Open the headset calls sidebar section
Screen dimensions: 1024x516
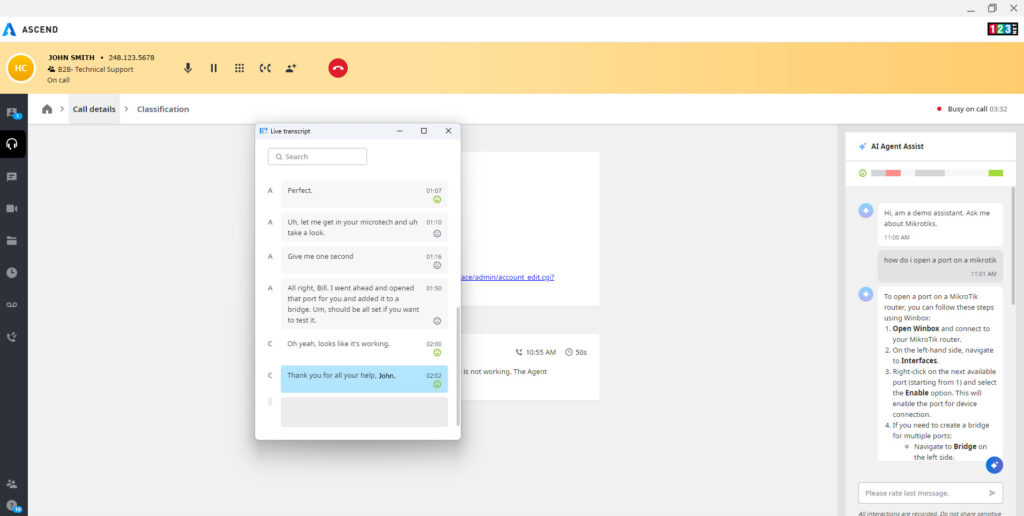point(13,144)
